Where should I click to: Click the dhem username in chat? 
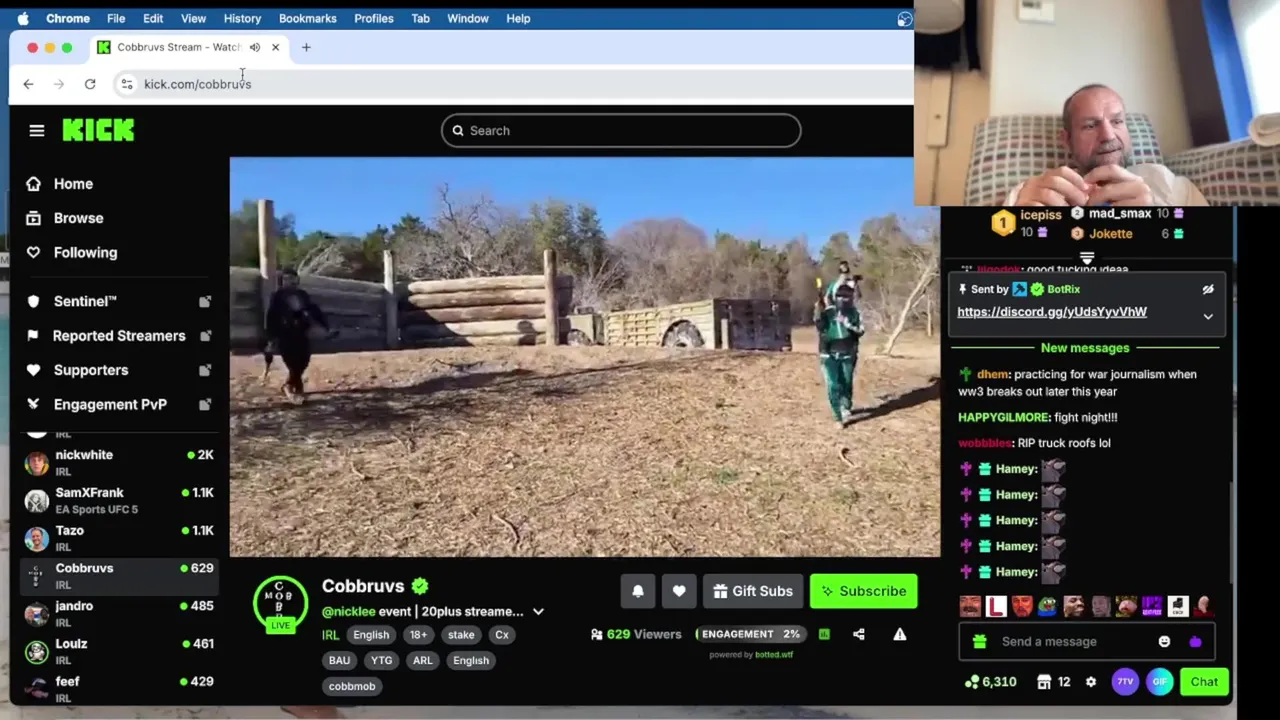[992, 375]
